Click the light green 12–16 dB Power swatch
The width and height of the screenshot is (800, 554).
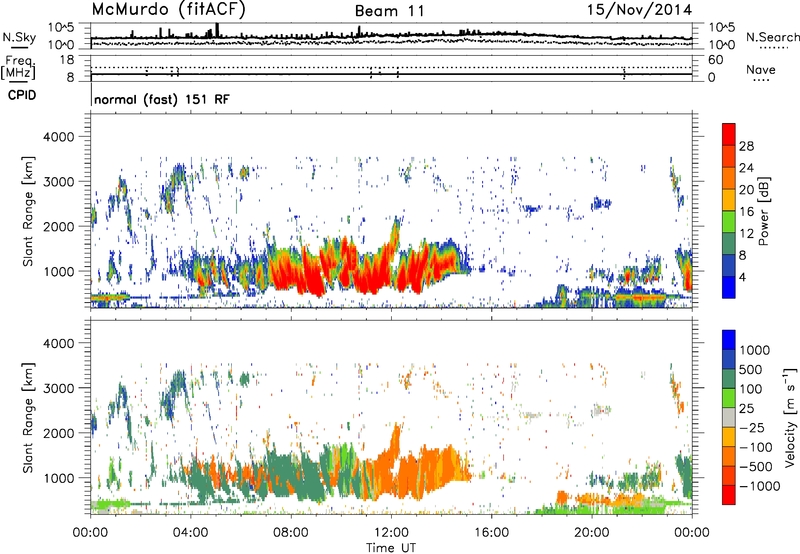[x=729, y=222]
